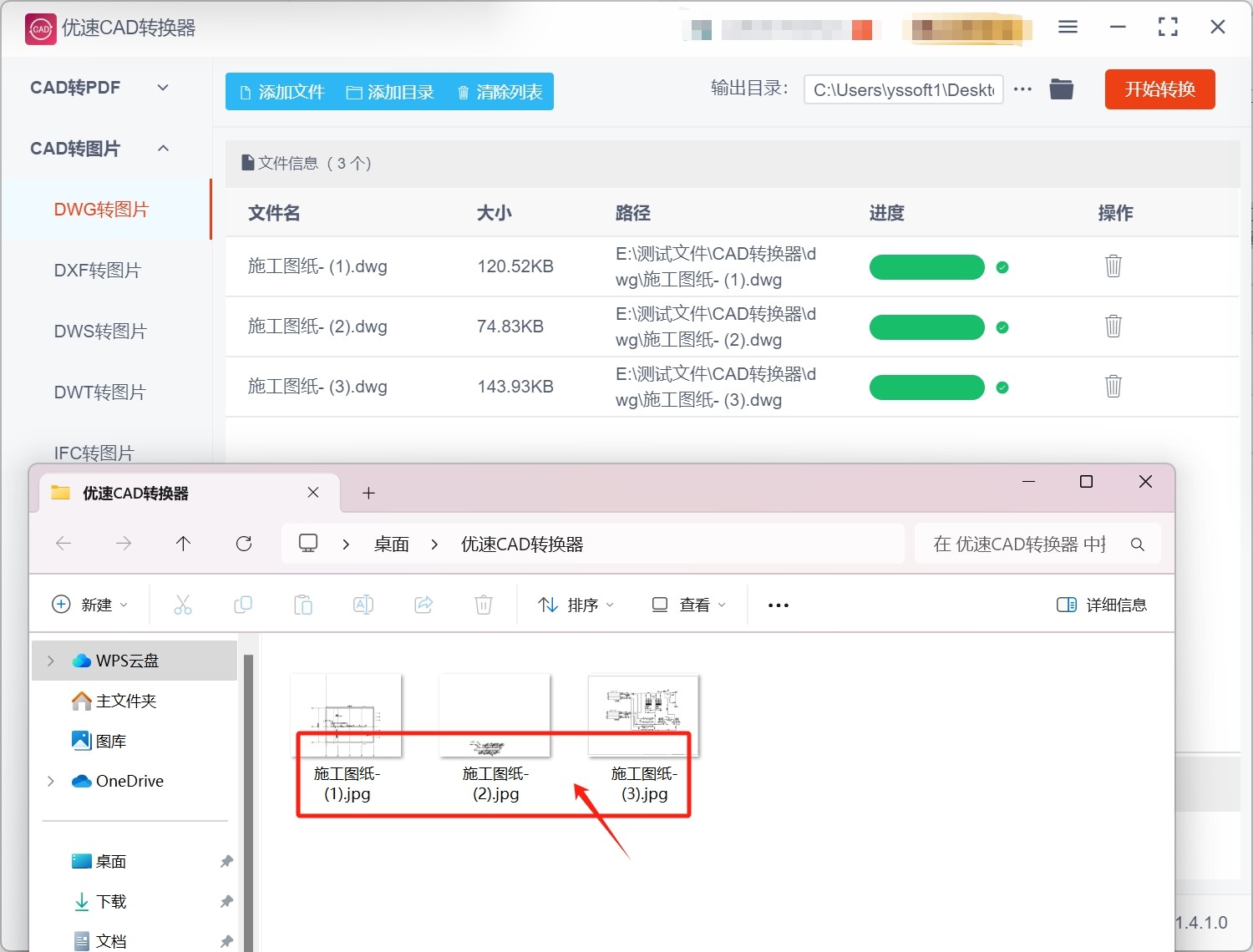Open the 查看 view dropdown

click(689, 605)
